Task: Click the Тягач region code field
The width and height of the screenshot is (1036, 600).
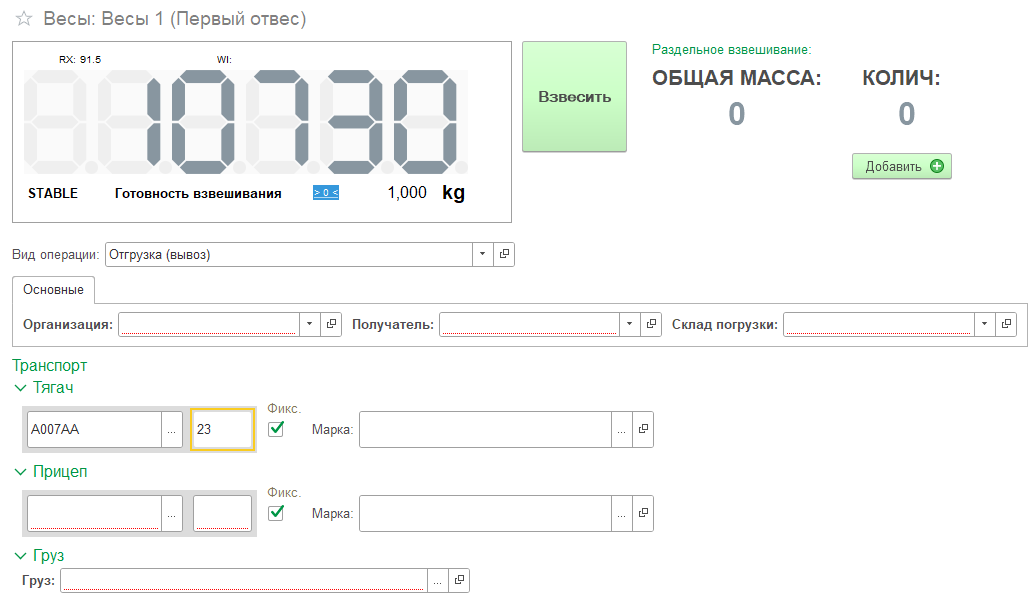Action: (x=222, y=429)
